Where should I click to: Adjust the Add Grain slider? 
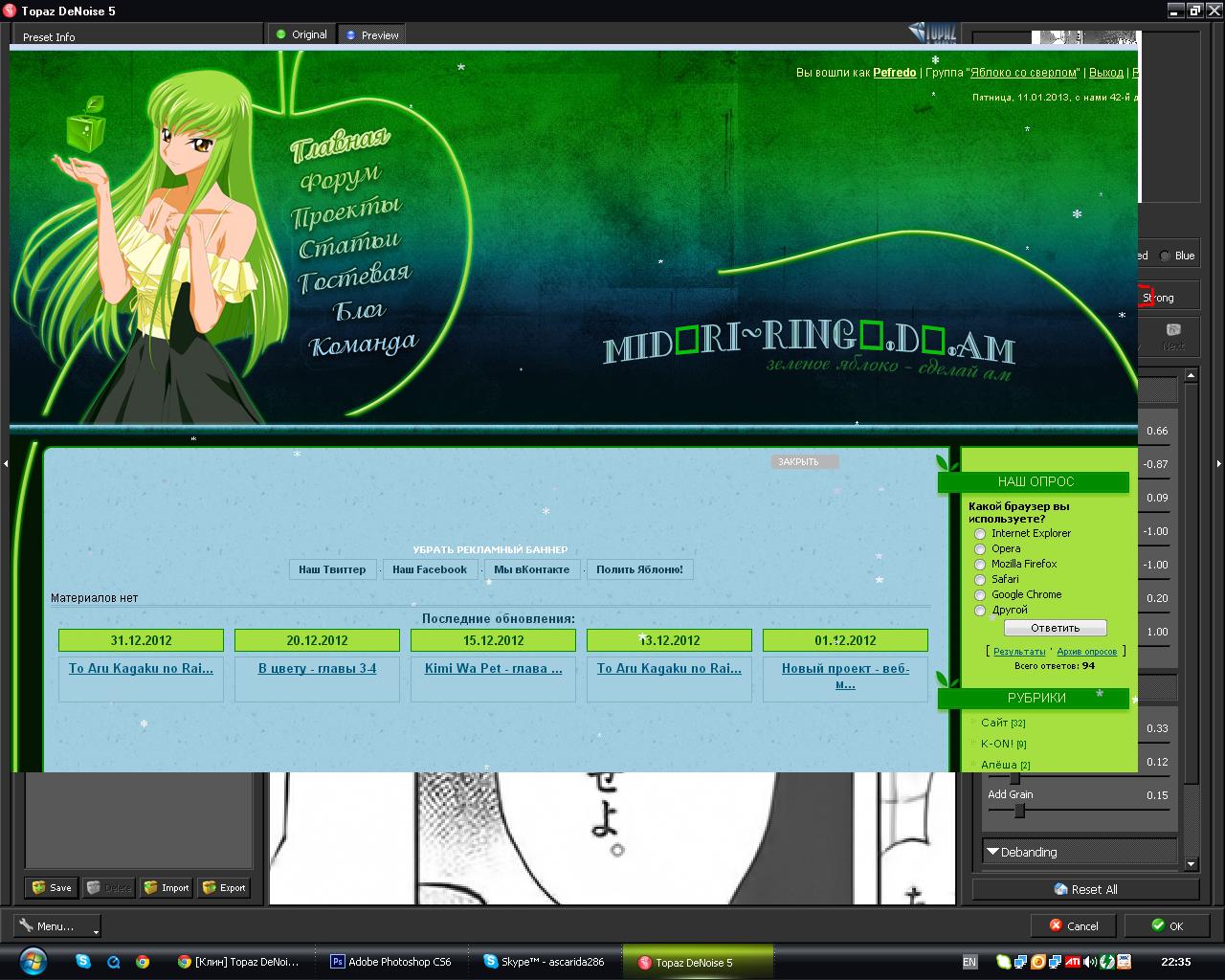tap(1019, 811)
